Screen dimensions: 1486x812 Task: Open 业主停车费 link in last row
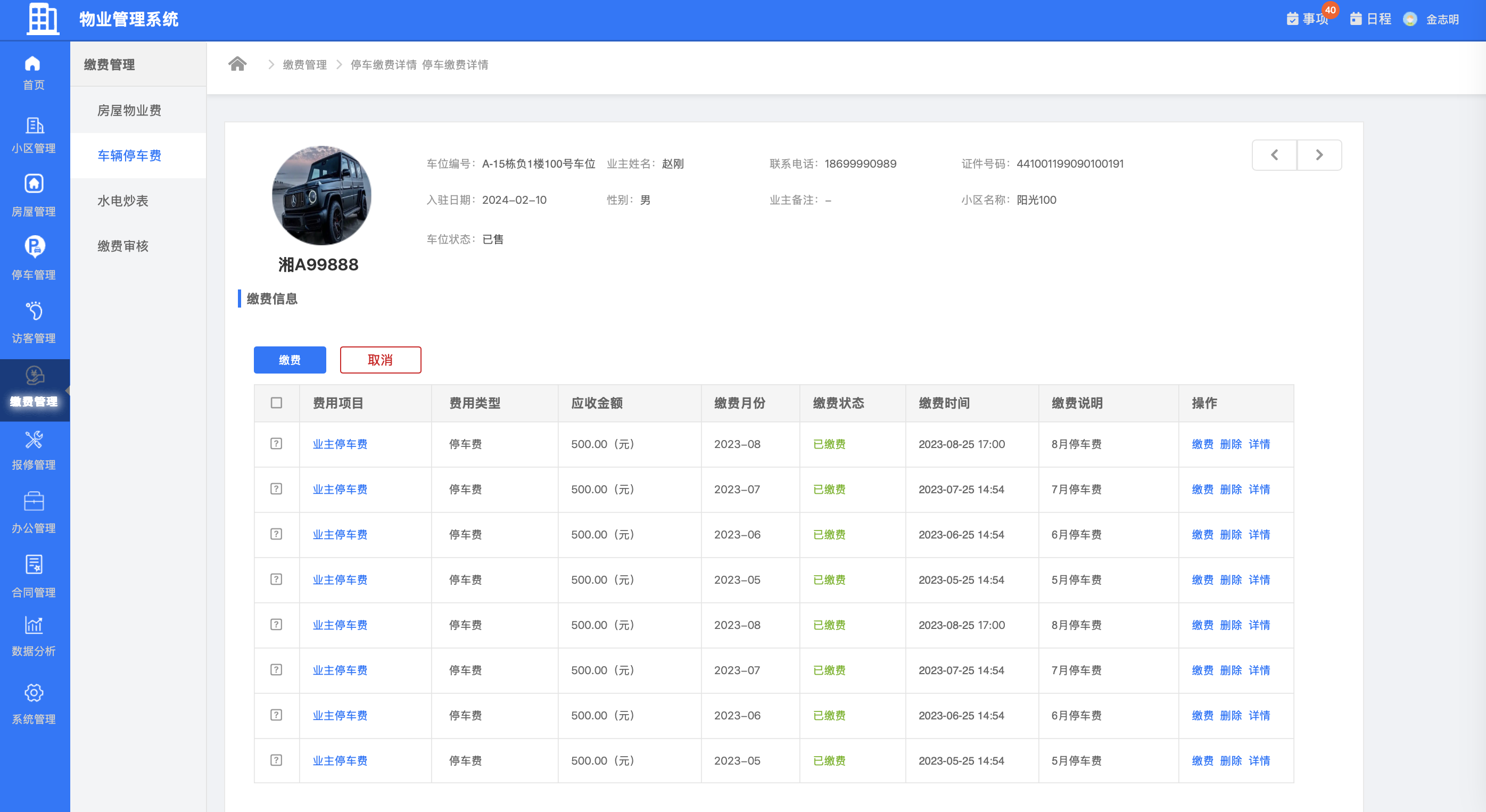tap(340, 761)
